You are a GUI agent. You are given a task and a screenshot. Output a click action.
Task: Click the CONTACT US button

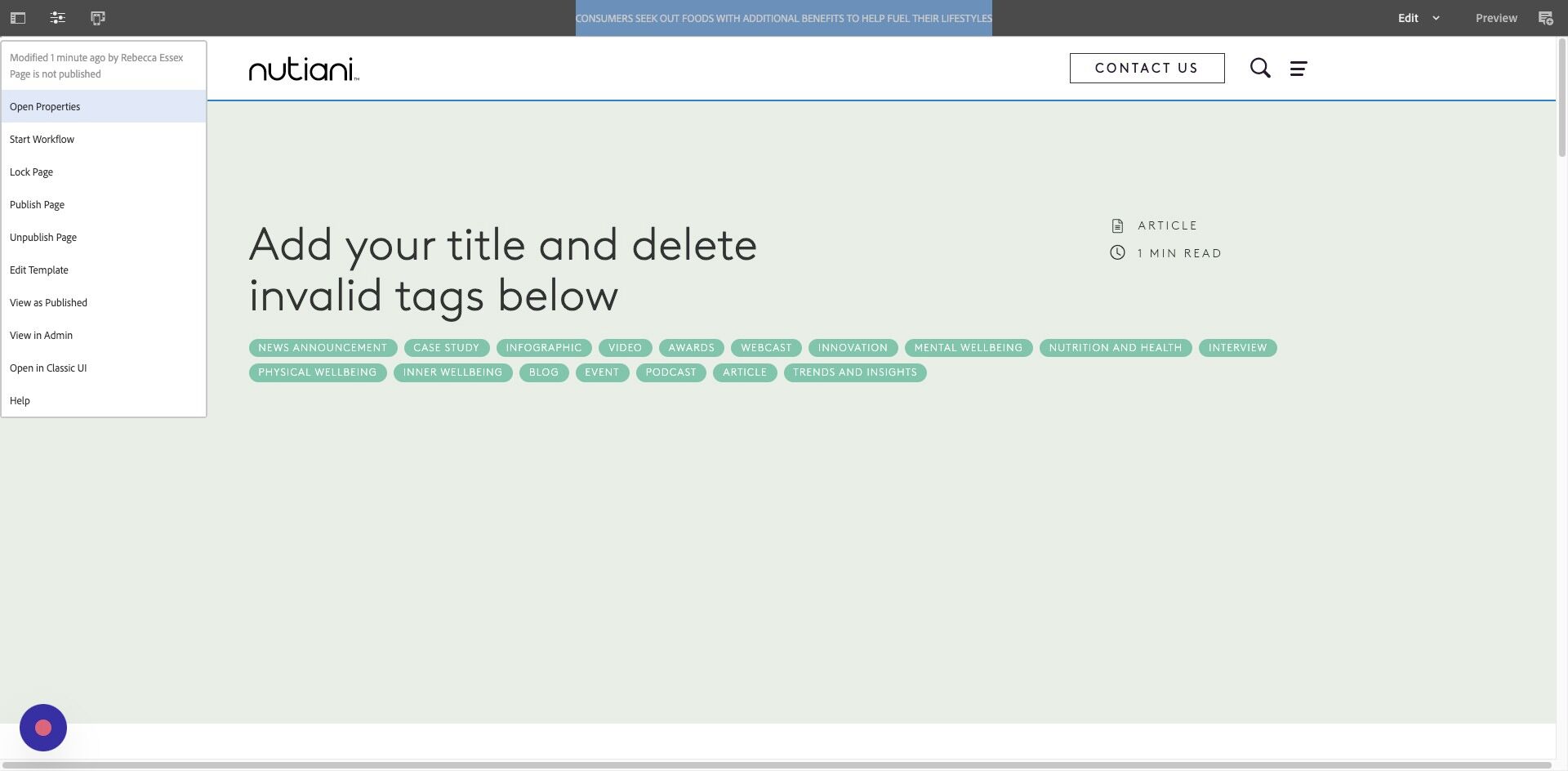[1147, 68]
